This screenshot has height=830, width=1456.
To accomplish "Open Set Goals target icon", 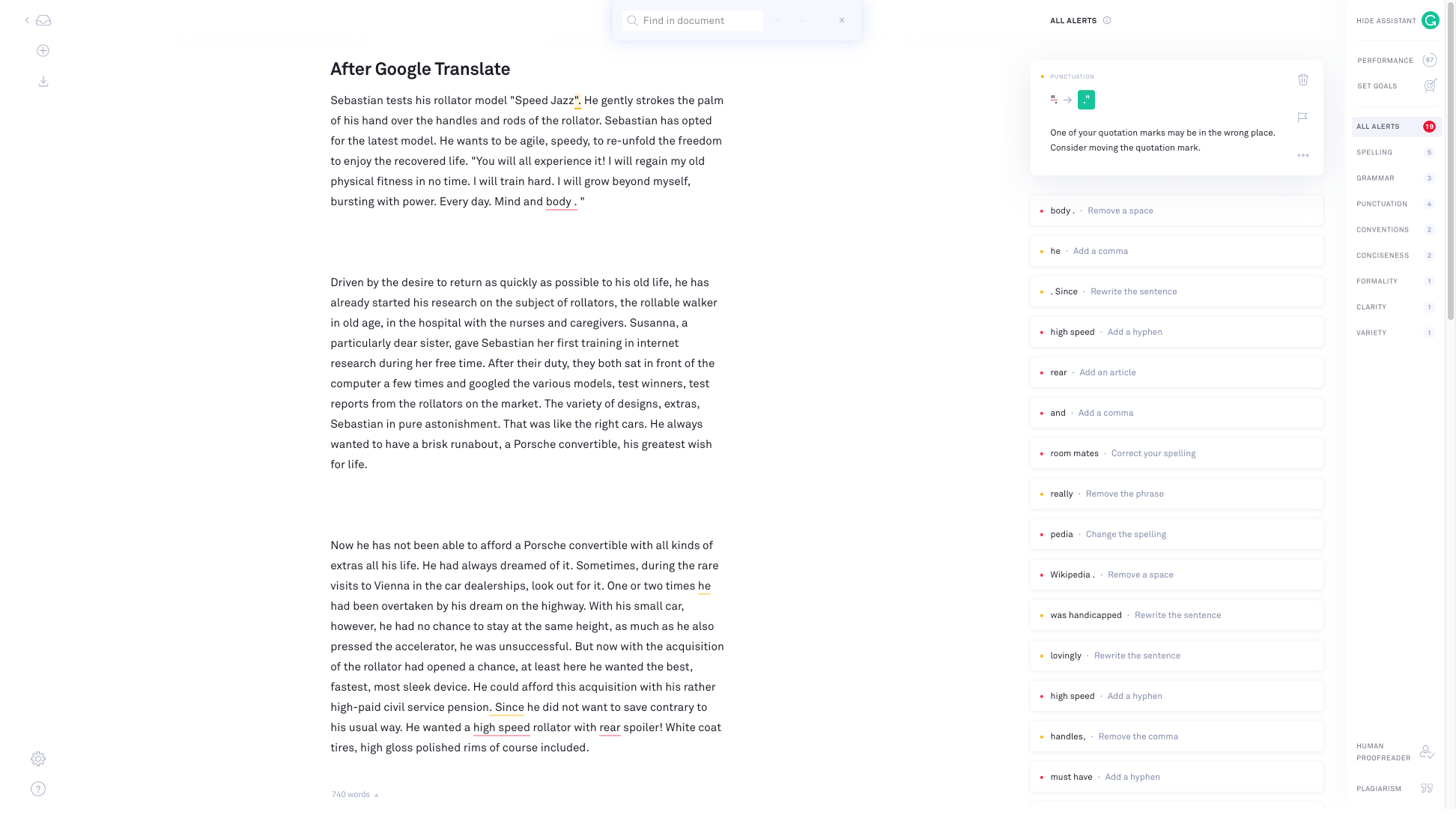I will [x=1430, y=85].
